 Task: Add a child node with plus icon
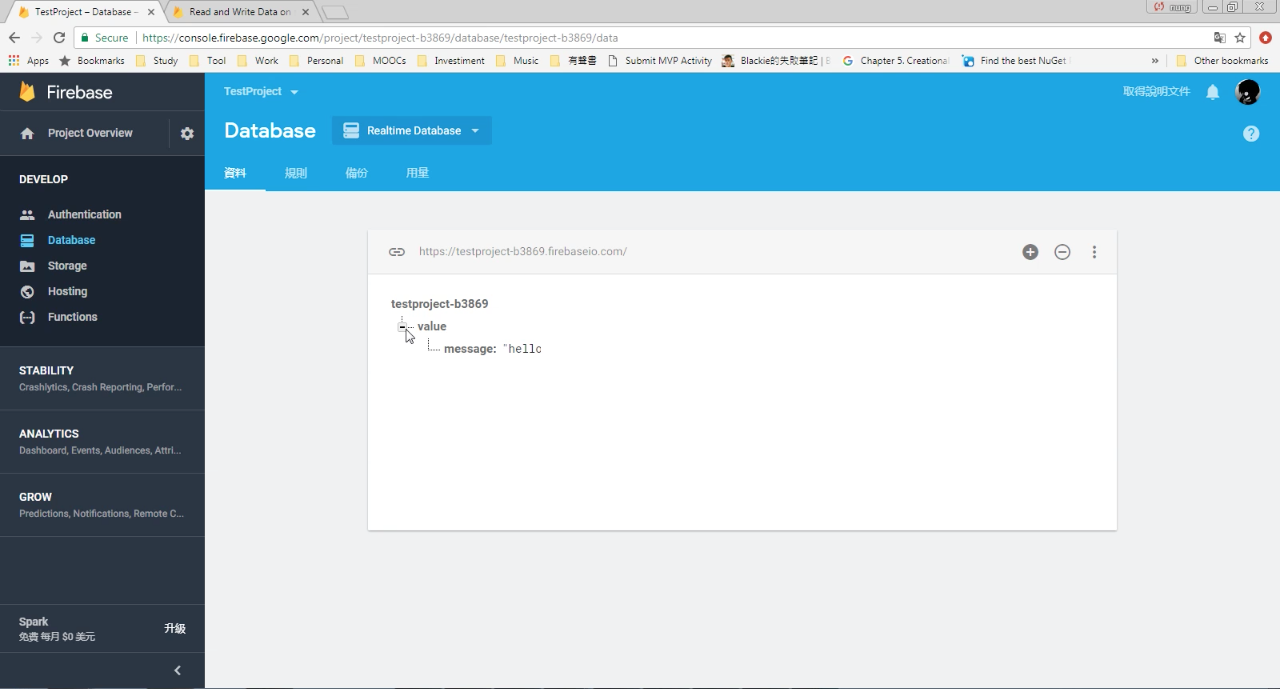point(1030,252)
